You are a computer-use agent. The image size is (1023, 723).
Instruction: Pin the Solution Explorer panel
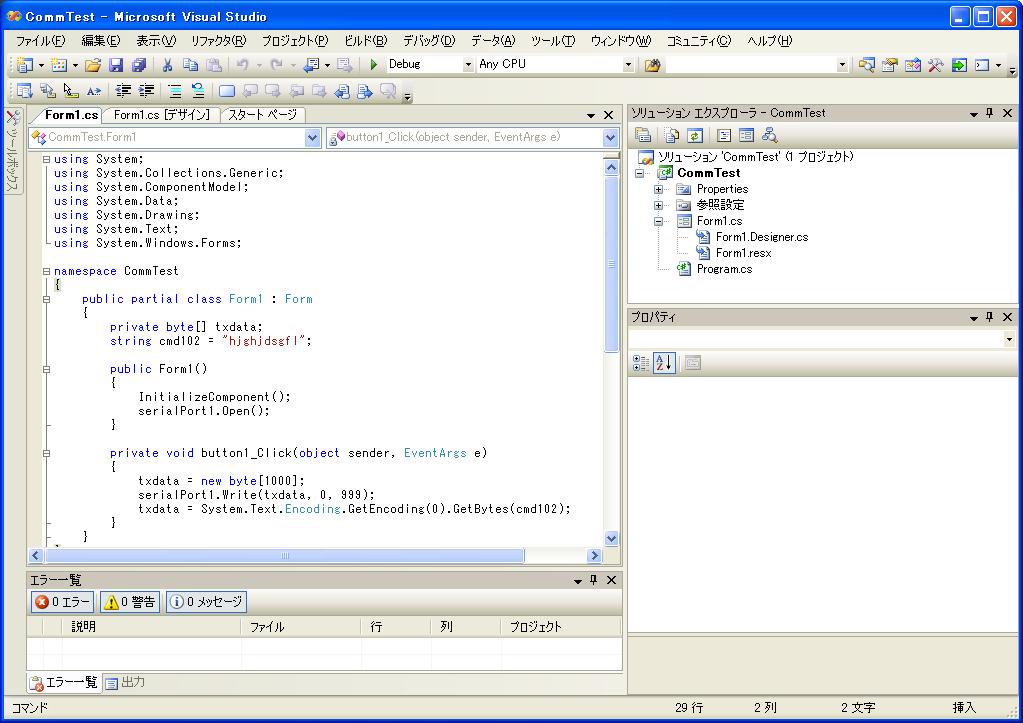[990, 113]
